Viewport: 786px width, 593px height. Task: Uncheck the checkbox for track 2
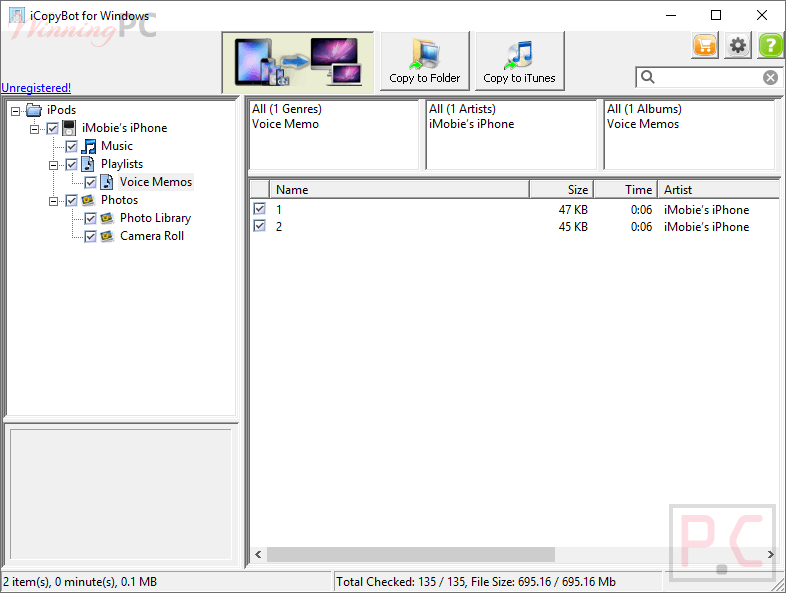coord(259,226)
